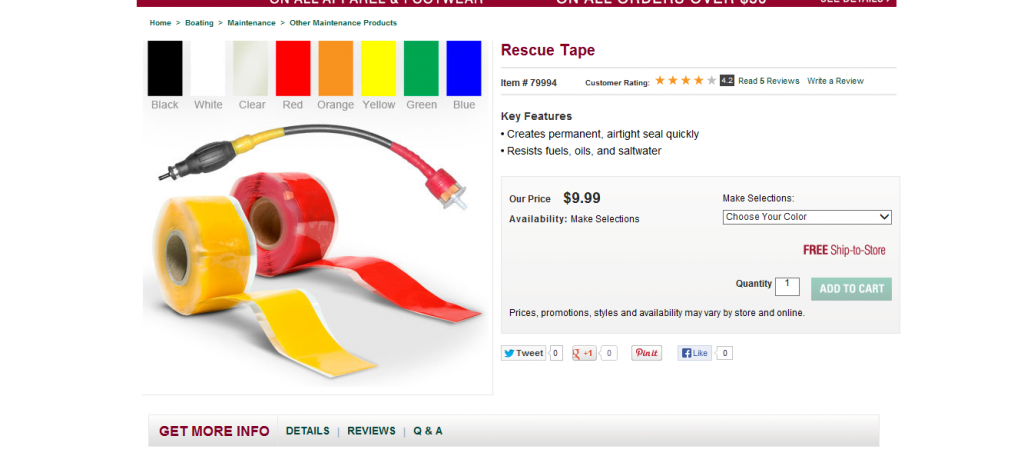The height and width of the screenshot is (455, 1024).
Task: Go to Home breadcrumb link
Action: 160,23
